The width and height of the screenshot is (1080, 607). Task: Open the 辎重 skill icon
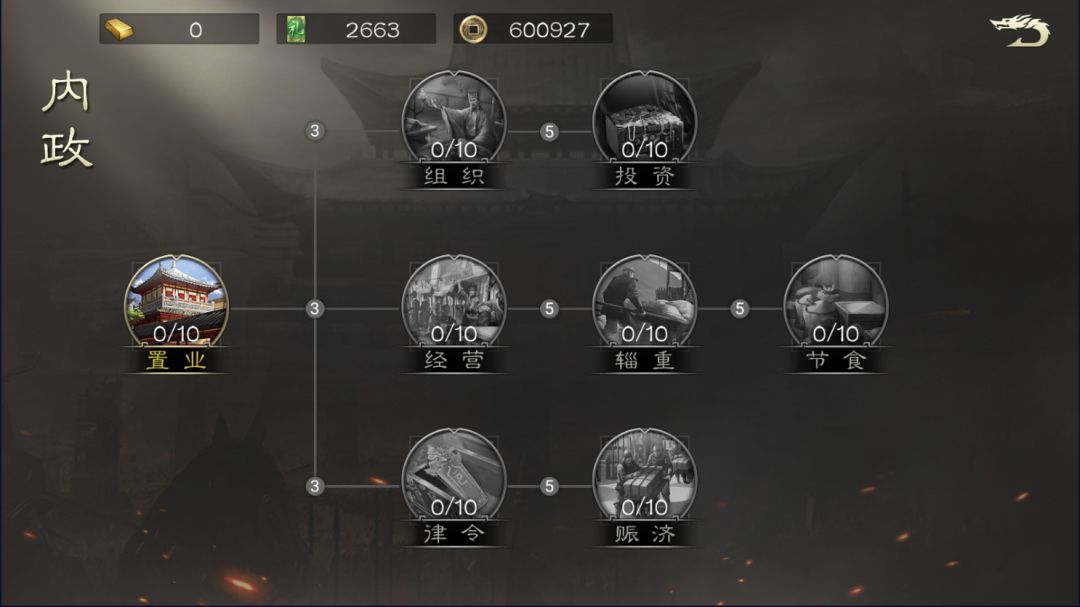click(x=645, y=302)
